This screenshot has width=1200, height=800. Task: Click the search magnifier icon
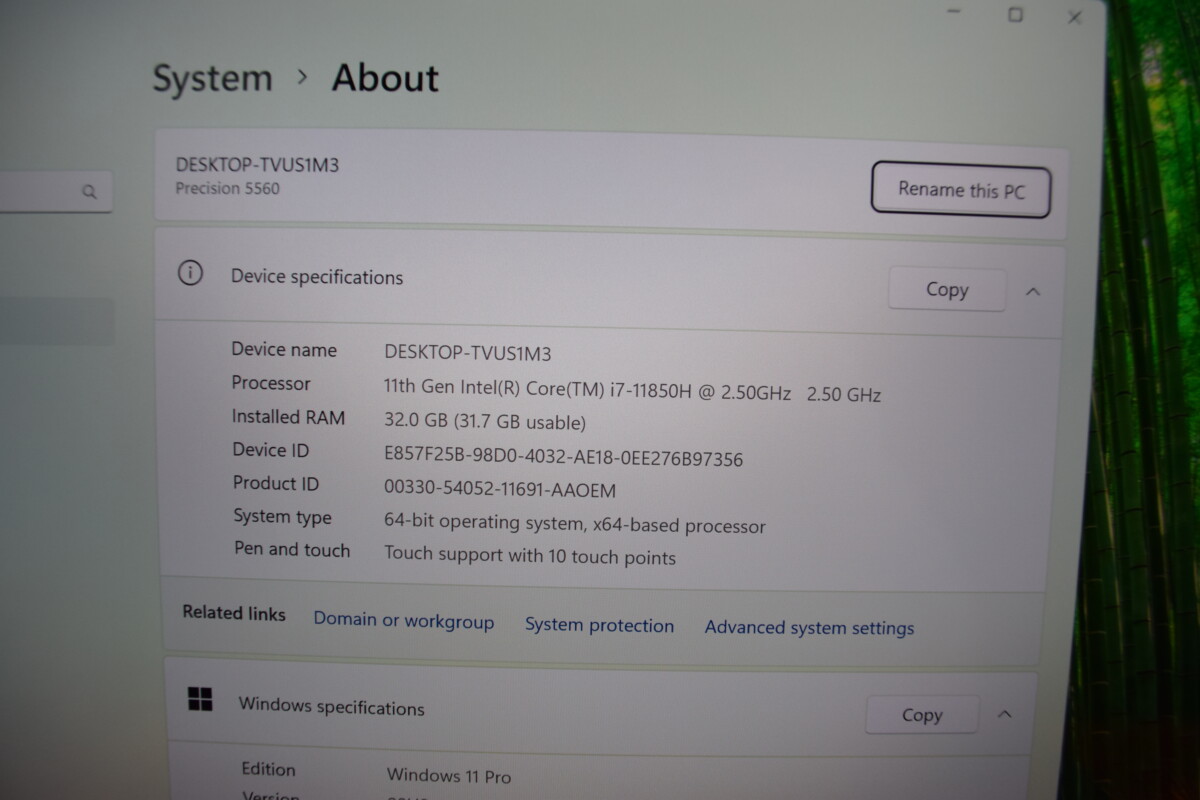pyautogui.click(x=89, y=191)
